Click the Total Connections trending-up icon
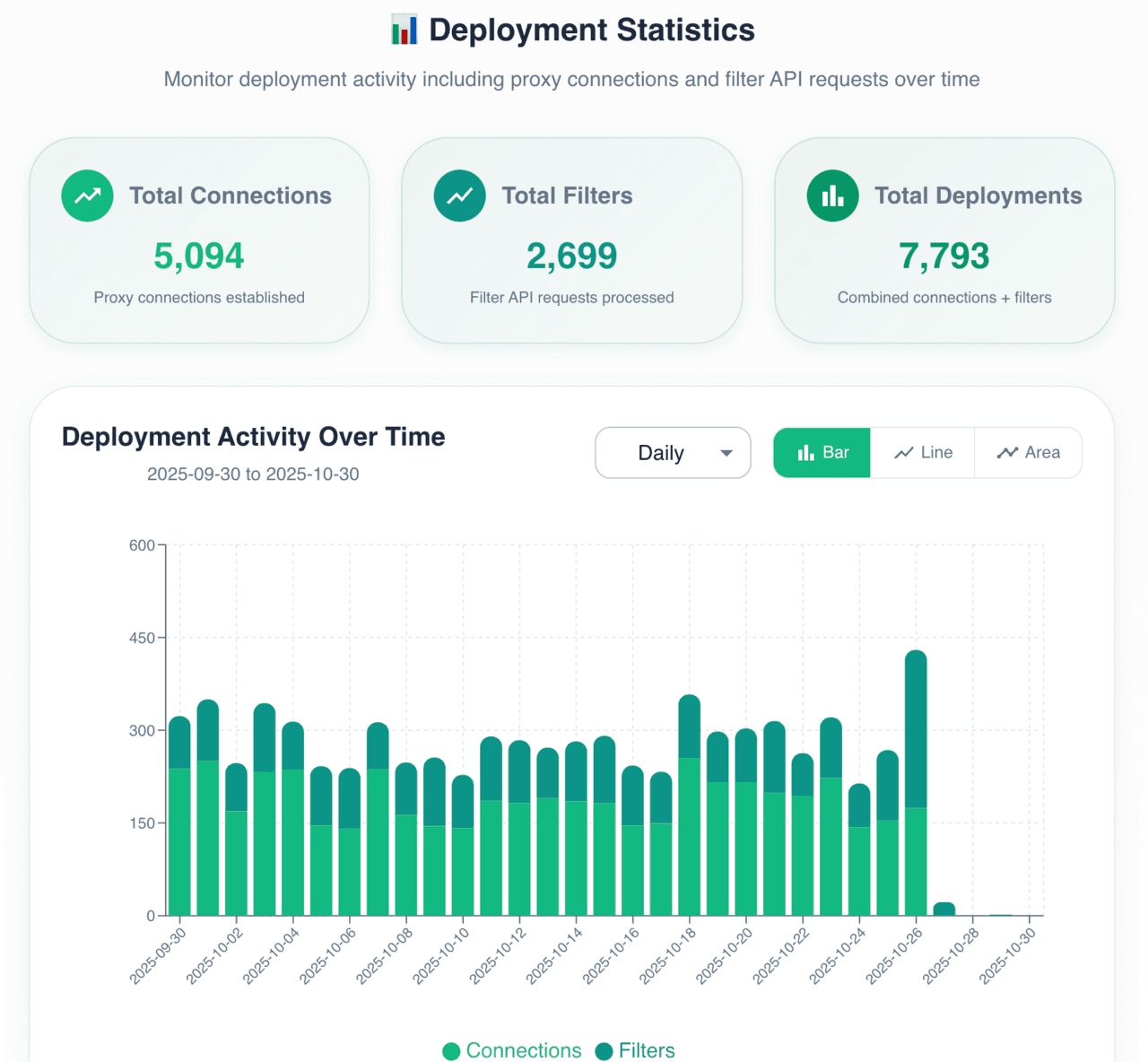 [87, 196]
